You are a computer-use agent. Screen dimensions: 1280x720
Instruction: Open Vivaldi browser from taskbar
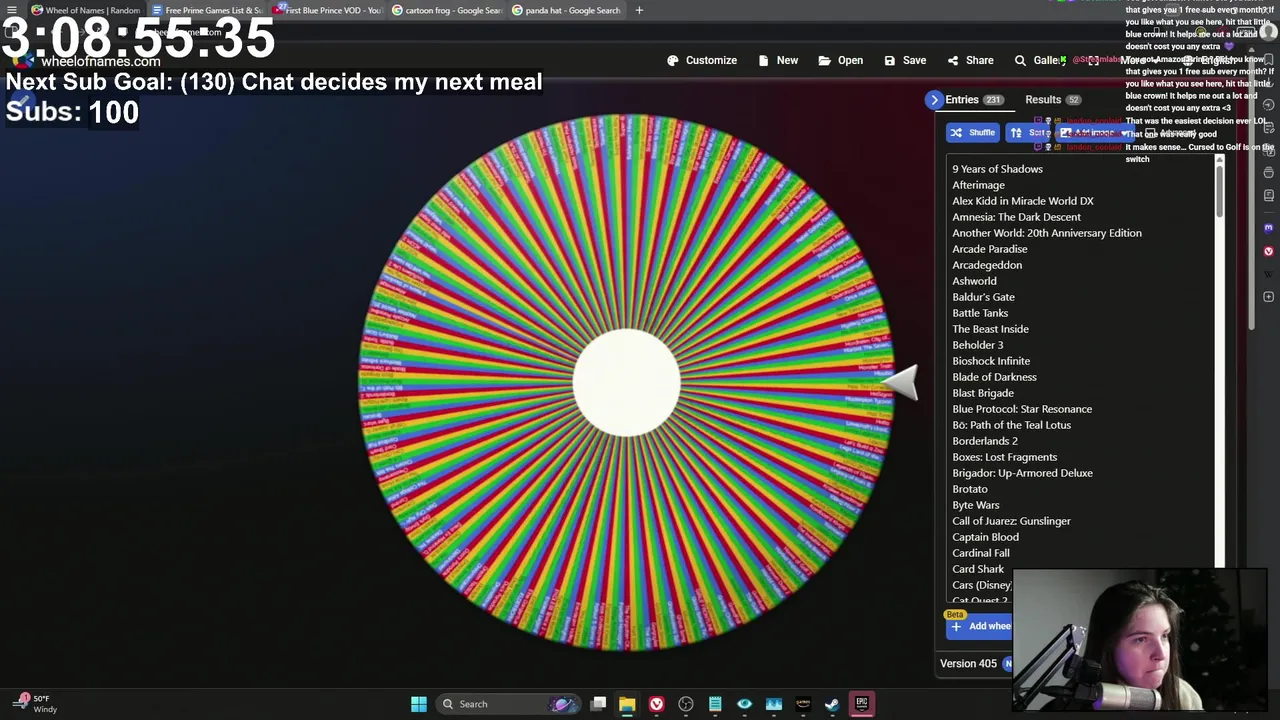[656, 704]
